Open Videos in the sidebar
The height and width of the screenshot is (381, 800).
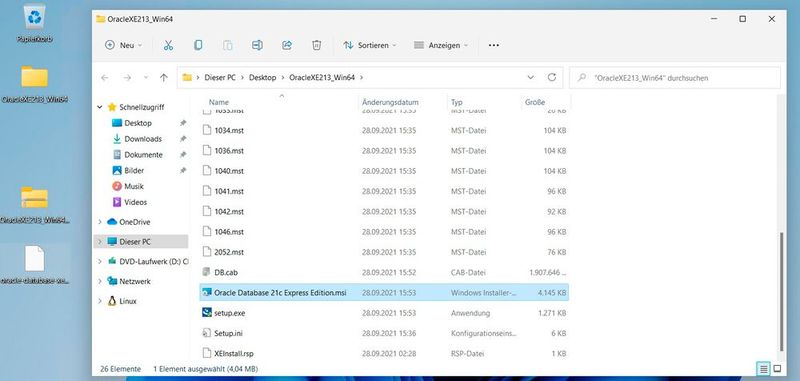[x=135, y=202]
